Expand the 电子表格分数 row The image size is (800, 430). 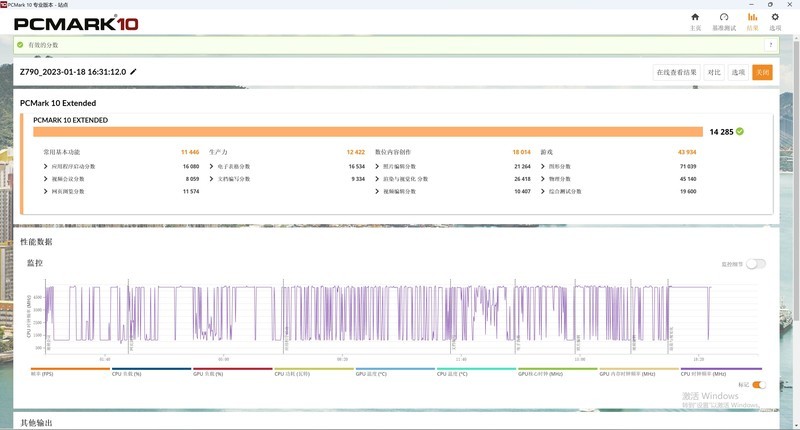point(211,166)
